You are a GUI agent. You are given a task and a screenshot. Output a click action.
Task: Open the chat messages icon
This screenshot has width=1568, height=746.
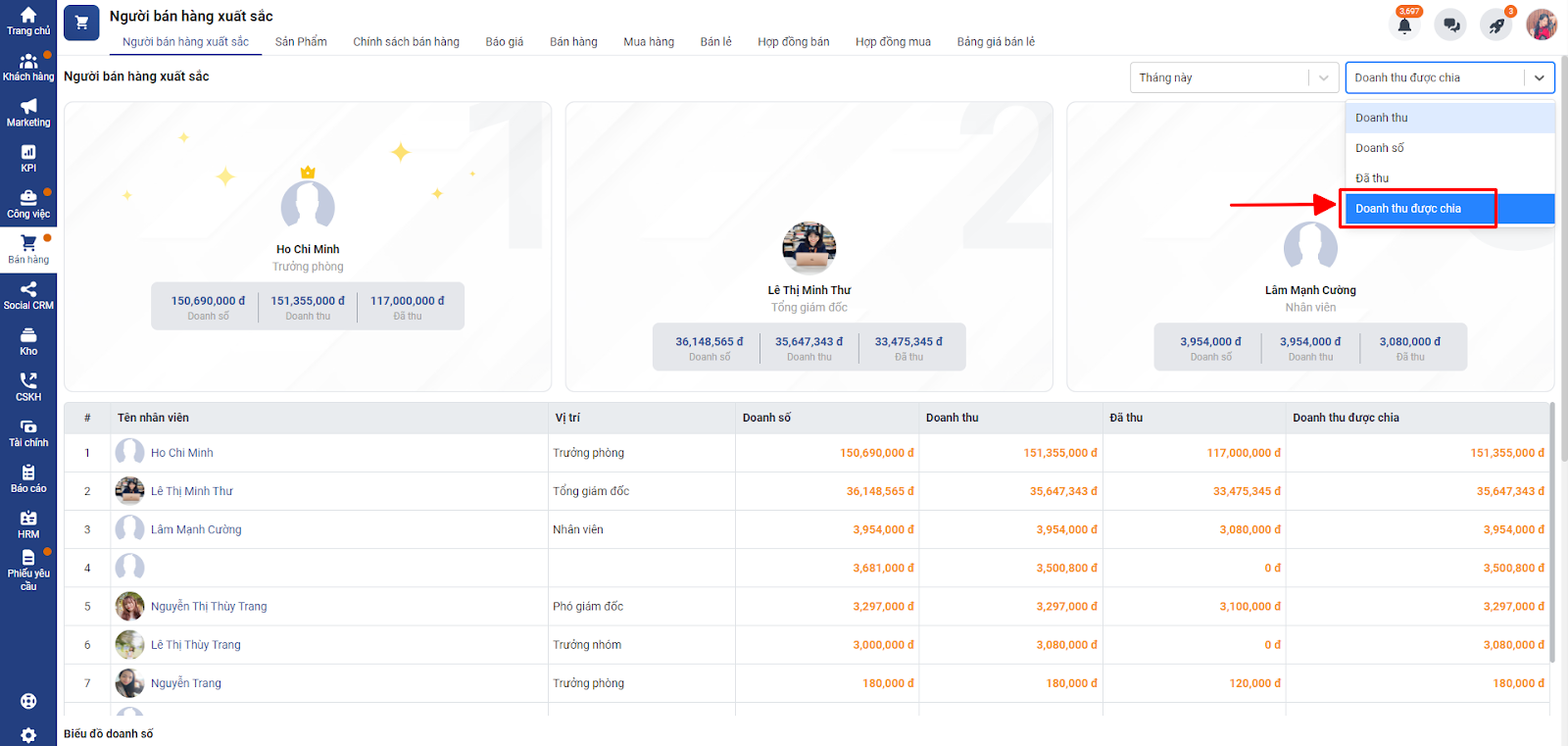[x=1450, y=25]
